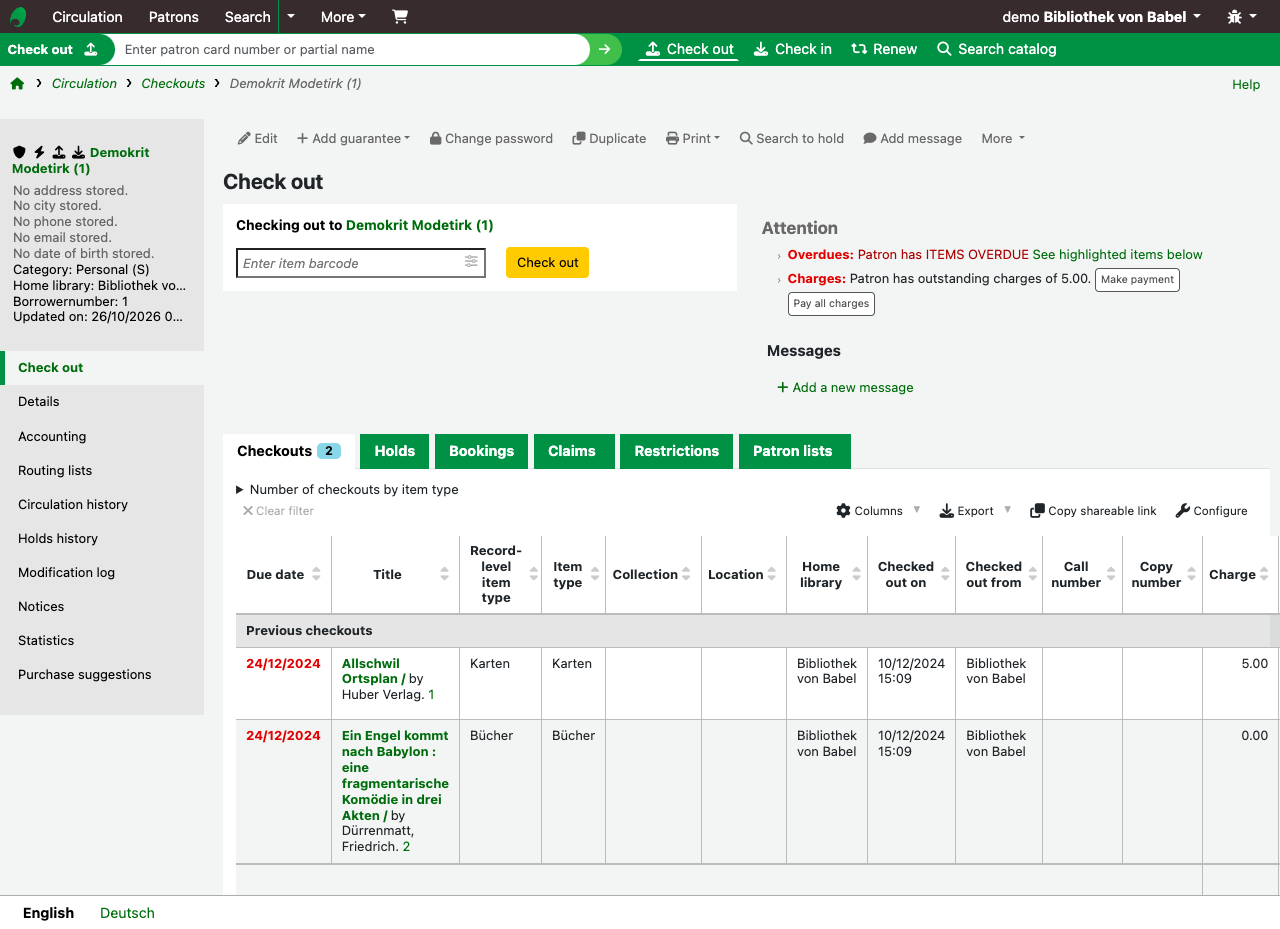Expand the More menu in the top navigation
The height and width of the screenshot is (929, 1280).
tap(343, 17)
